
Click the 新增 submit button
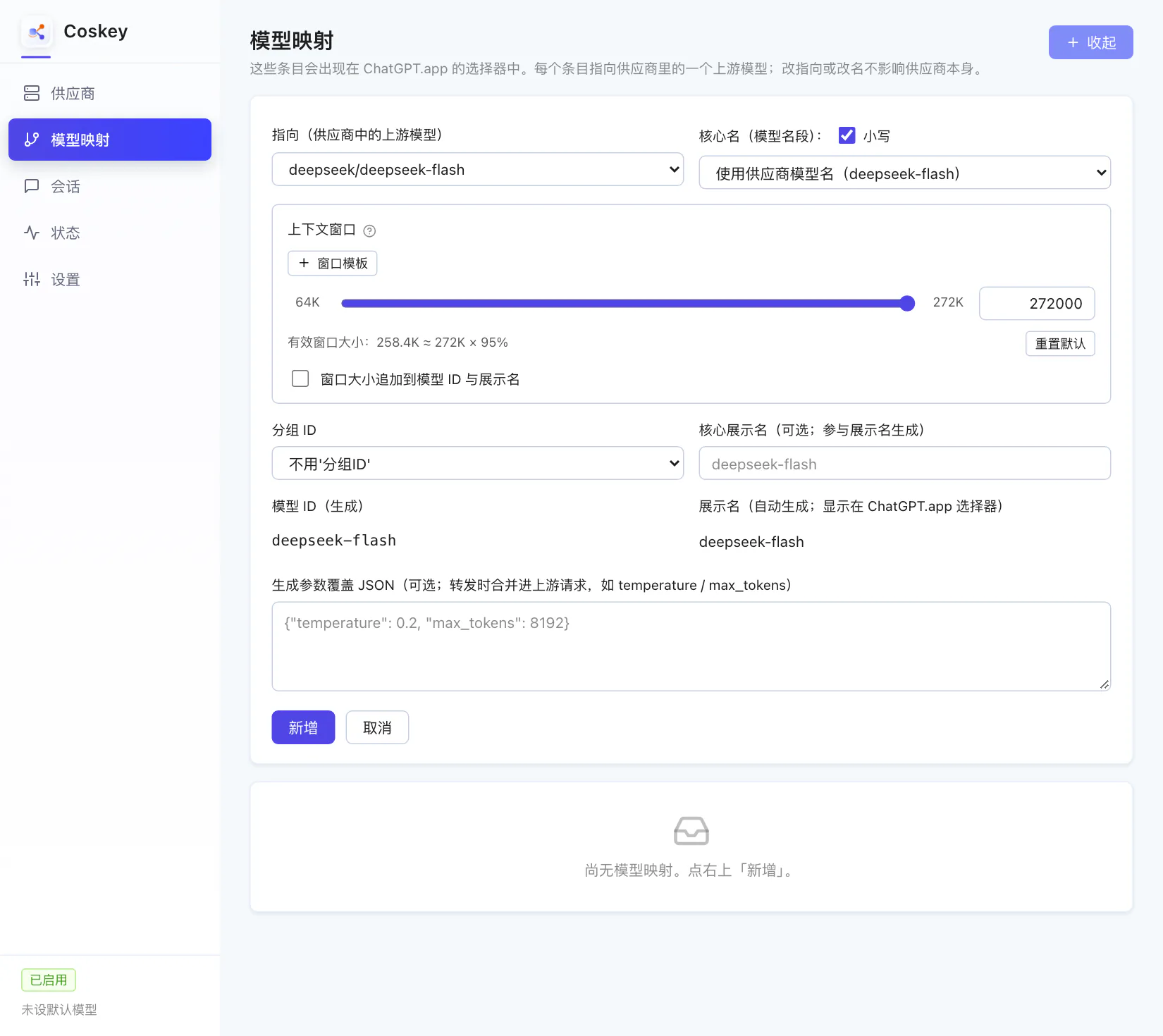(303, 727)
